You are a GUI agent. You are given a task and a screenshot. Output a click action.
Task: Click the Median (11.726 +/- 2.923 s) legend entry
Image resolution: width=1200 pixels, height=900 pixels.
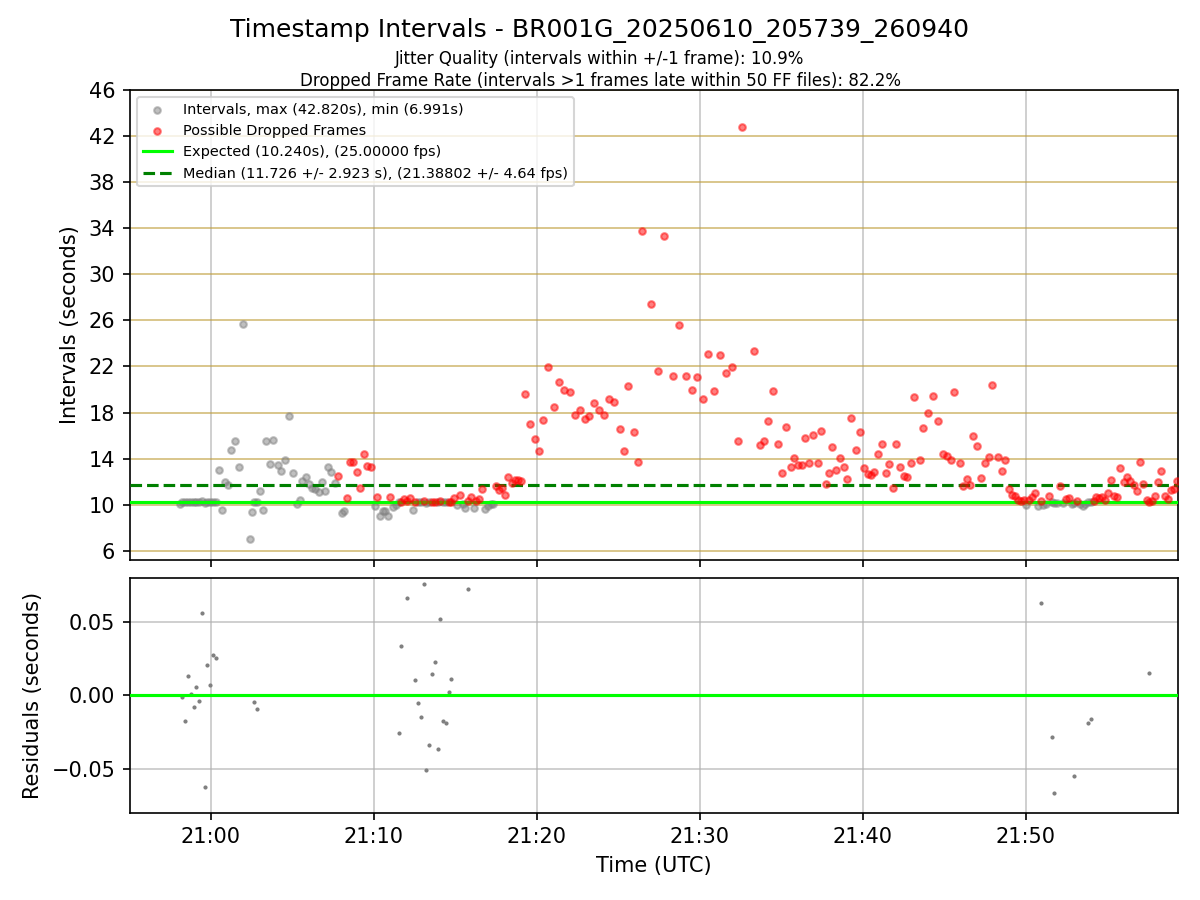click(x=375, y=173)
